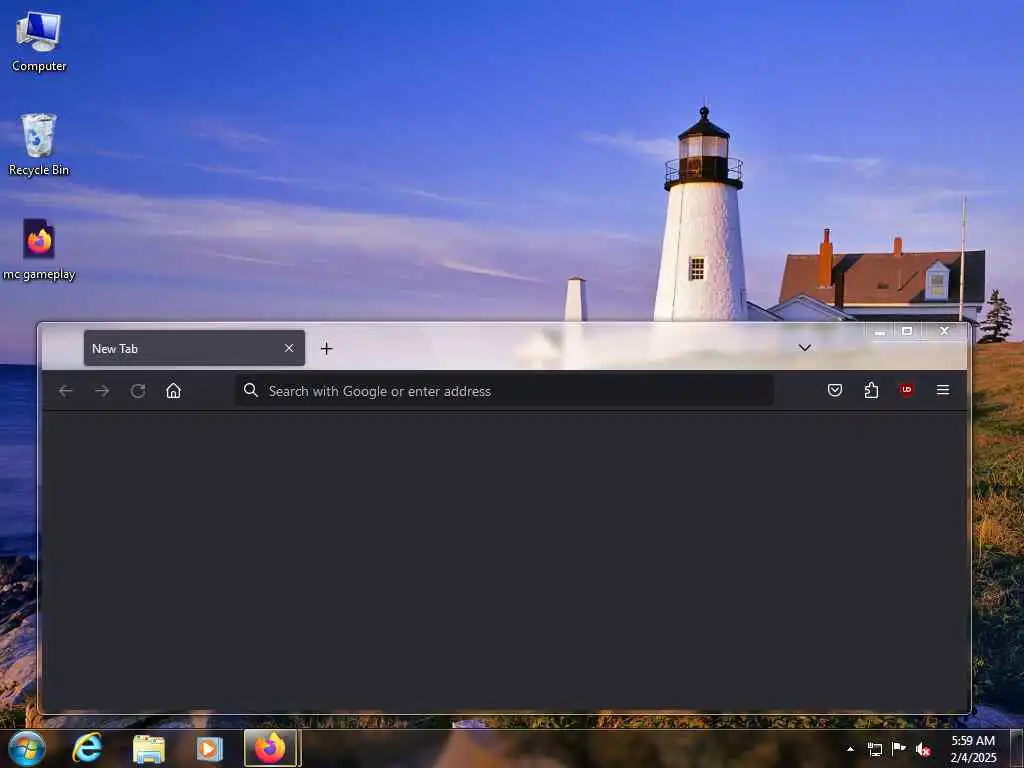This screenshot has height=768, width=1024.
Task: Expand the List all tabs chevron
Action: click(x=805, y=347)
